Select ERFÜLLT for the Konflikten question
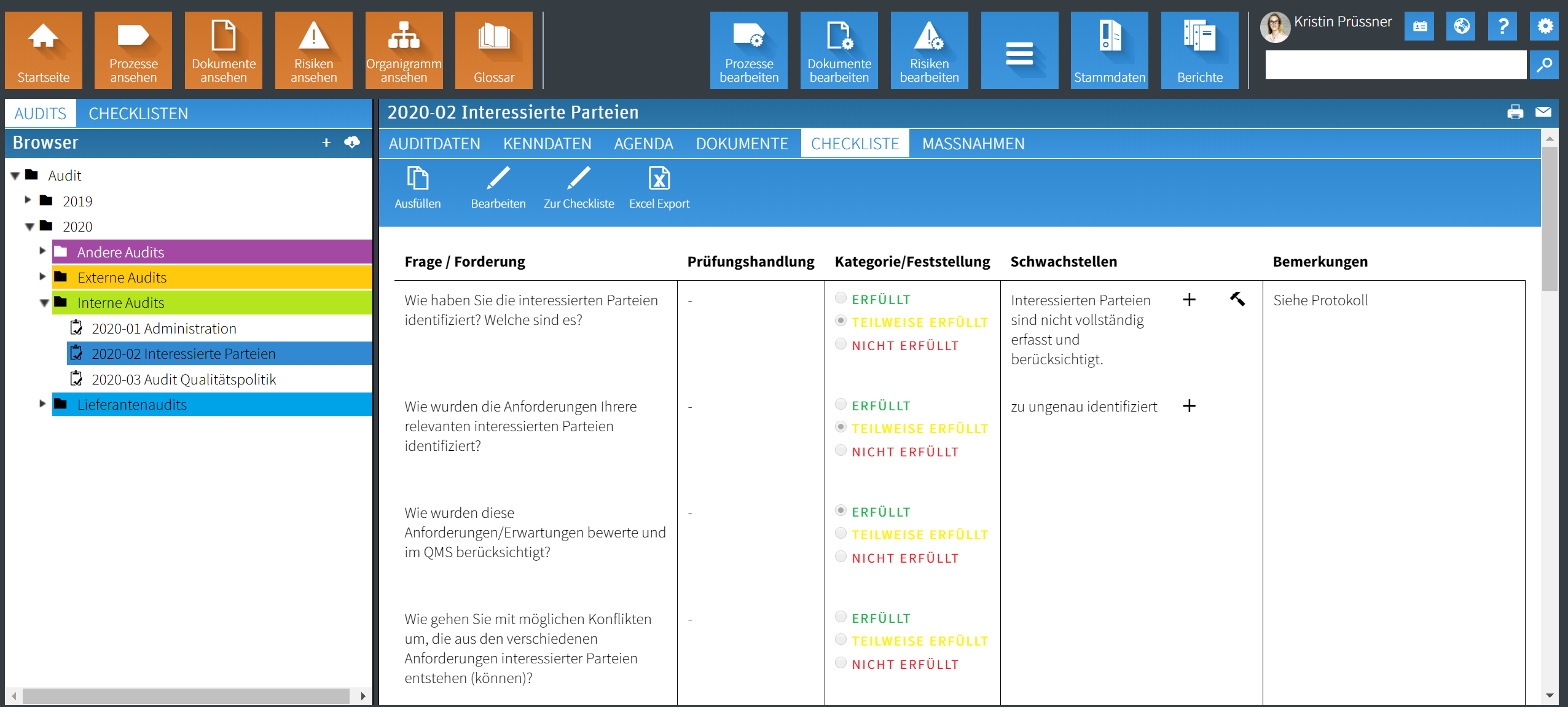 (x=840, y=616)
